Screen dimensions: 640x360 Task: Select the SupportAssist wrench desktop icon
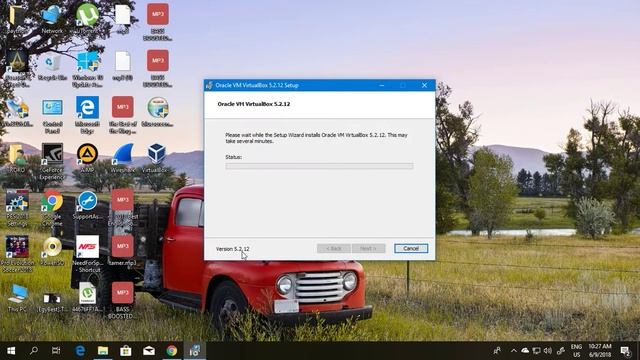click(x=87, y=205)
